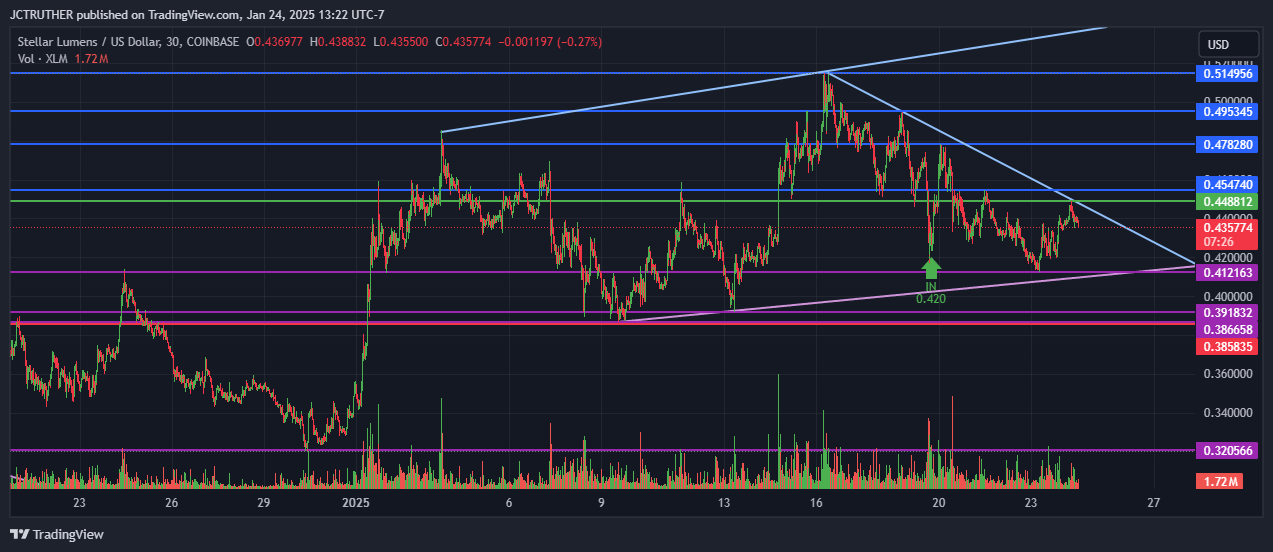Click the 0.385835 price label

(1227, 345)
